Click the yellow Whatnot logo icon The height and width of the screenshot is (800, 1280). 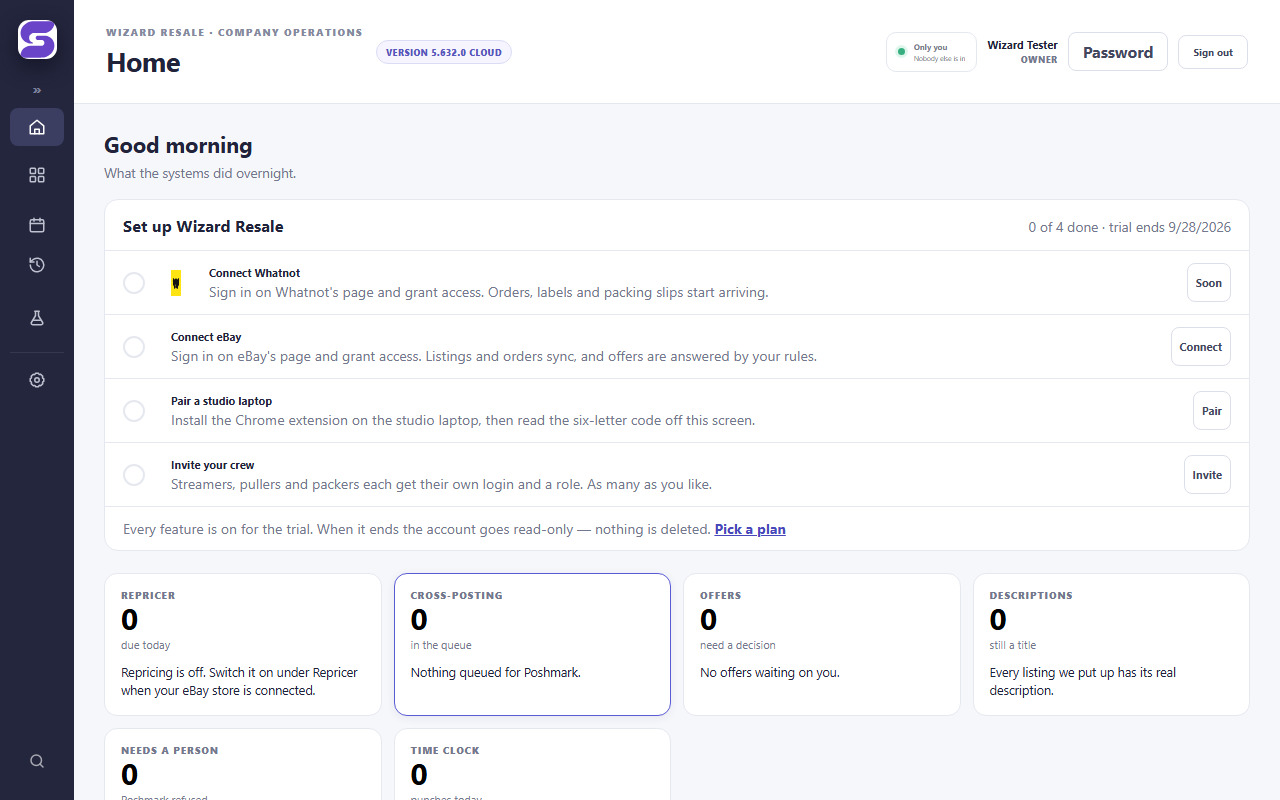176,283
